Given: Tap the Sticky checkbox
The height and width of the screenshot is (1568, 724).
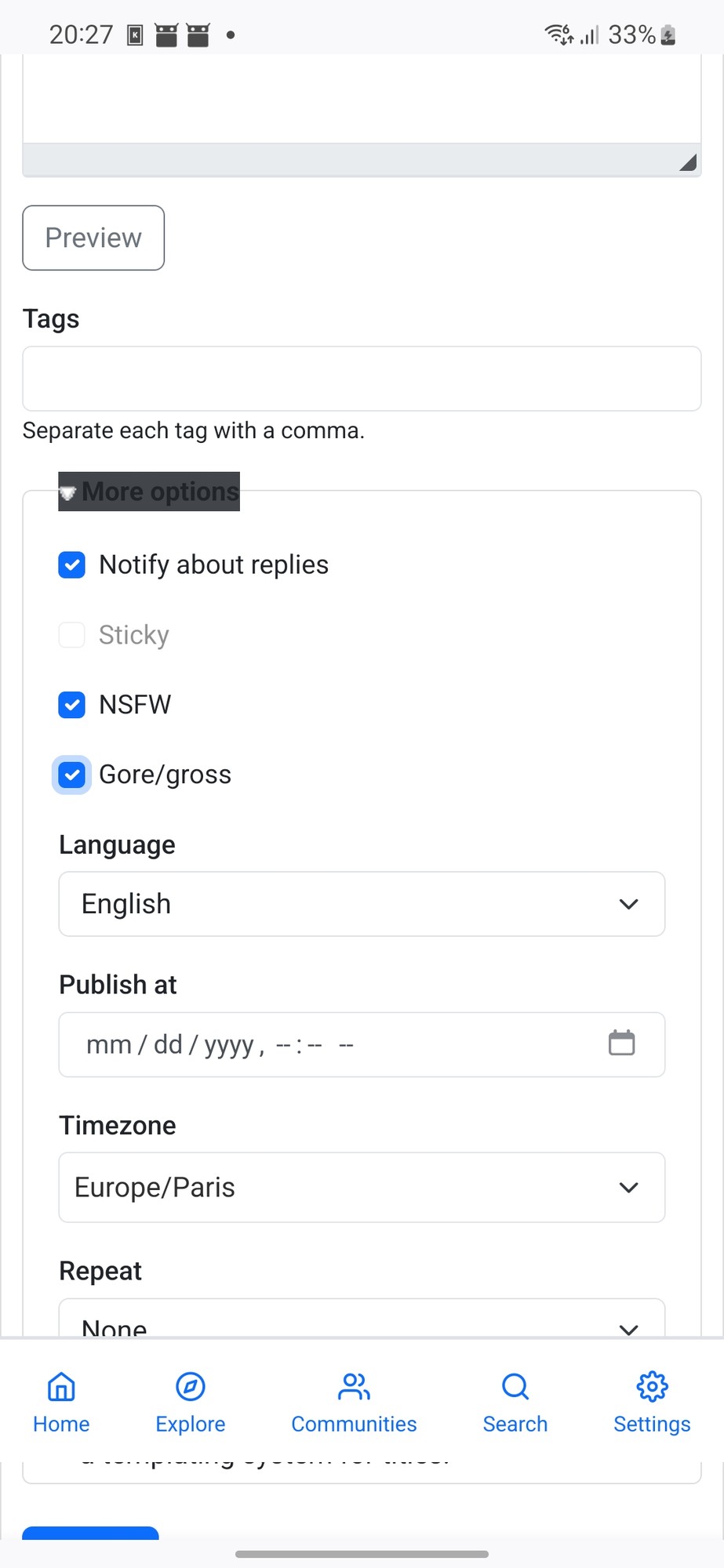Looking at the screenshot, I should [72, 635].
